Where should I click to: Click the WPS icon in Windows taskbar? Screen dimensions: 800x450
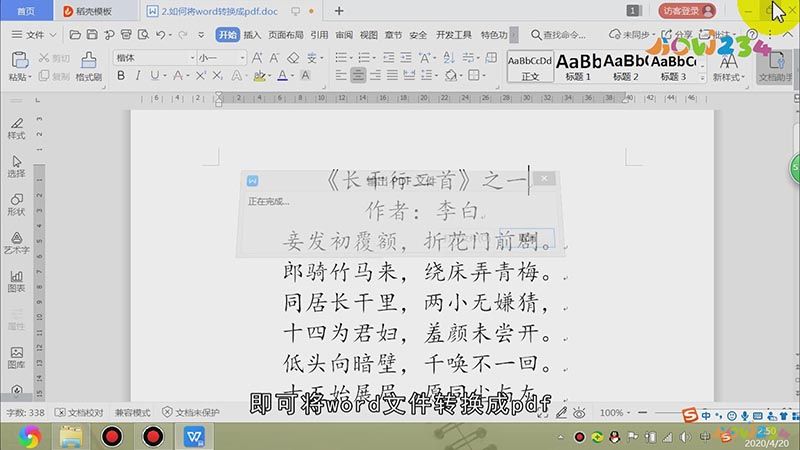click(x=194, y=437)
